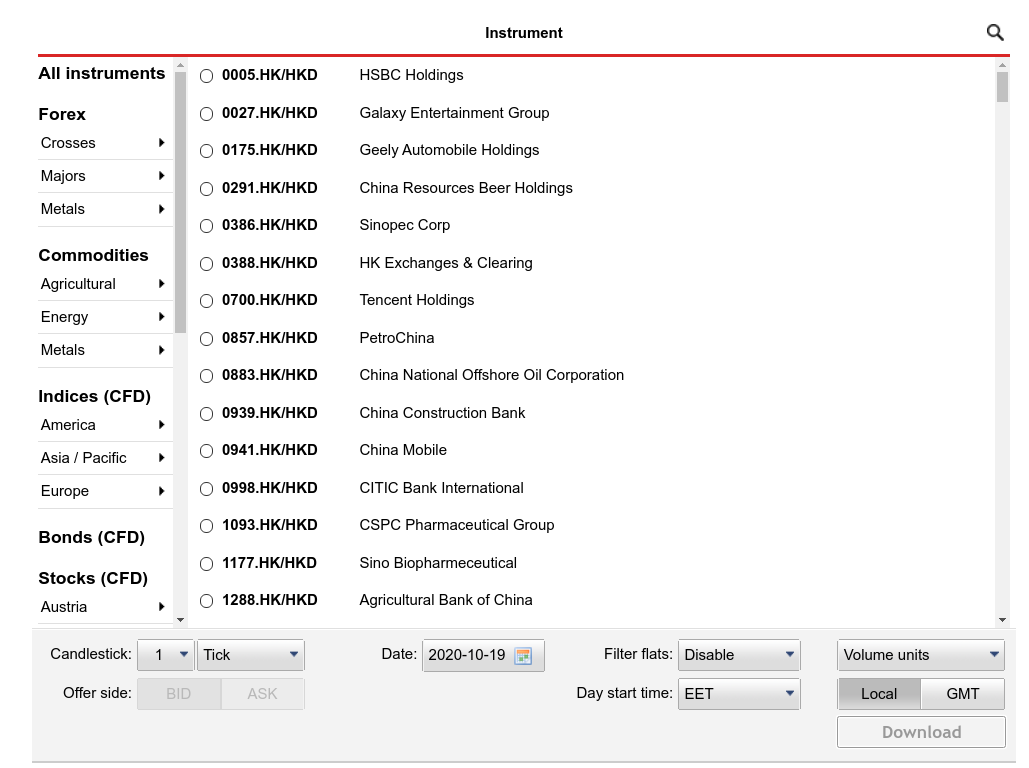1029x768 pixels.
Task: Open the Volume units dropdown
Action: tap(921, 654)
